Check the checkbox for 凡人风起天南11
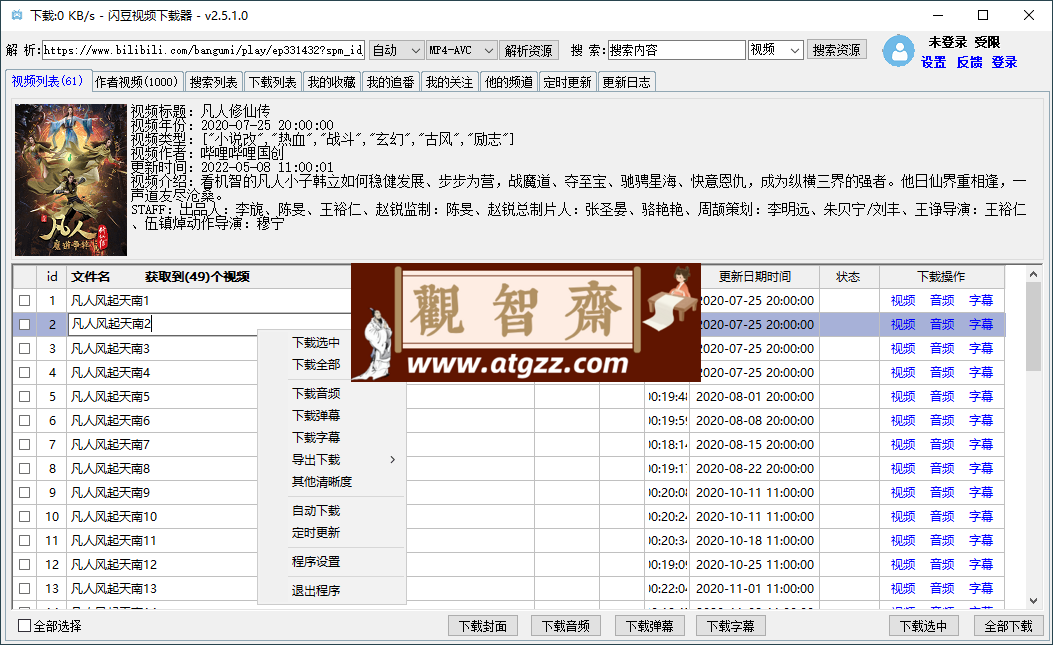This screenshot has height=645, width=1053. pyautogui.click(x=25, y=541)
